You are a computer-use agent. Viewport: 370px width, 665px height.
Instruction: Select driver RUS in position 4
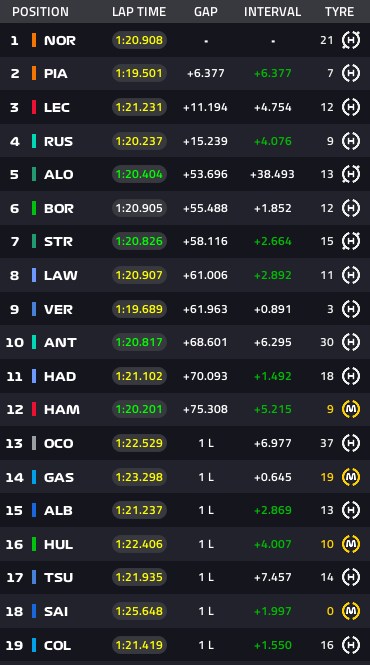click(59, 141)
